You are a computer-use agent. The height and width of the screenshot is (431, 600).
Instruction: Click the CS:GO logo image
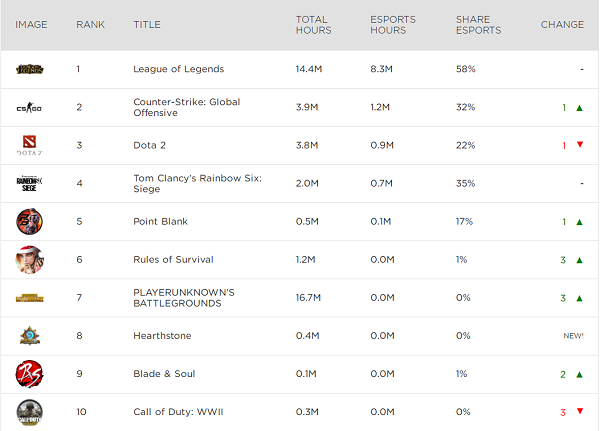tap(29, 108)
